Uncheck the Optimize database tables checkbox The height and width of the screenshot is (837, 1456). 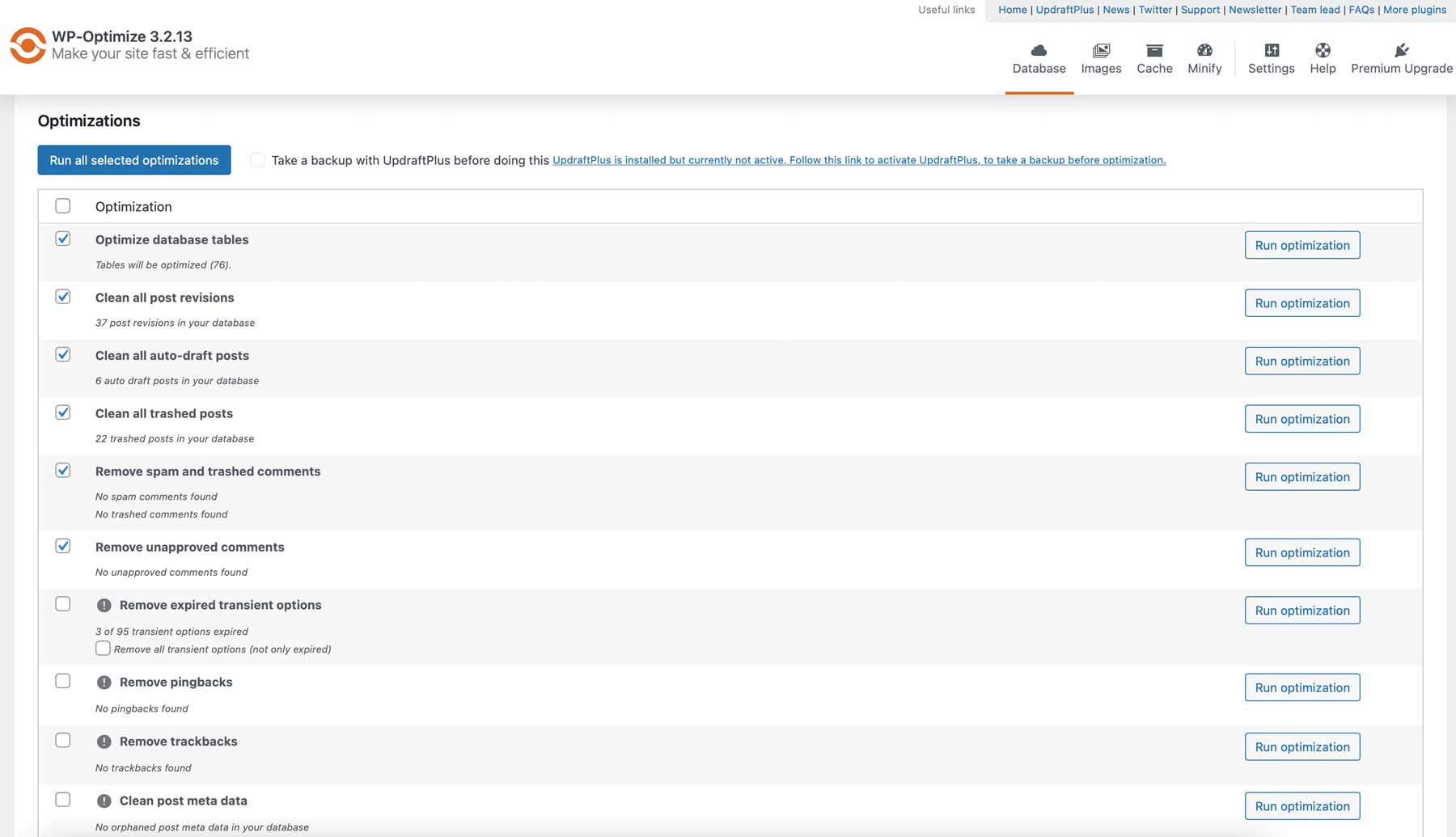click(63, 239)
